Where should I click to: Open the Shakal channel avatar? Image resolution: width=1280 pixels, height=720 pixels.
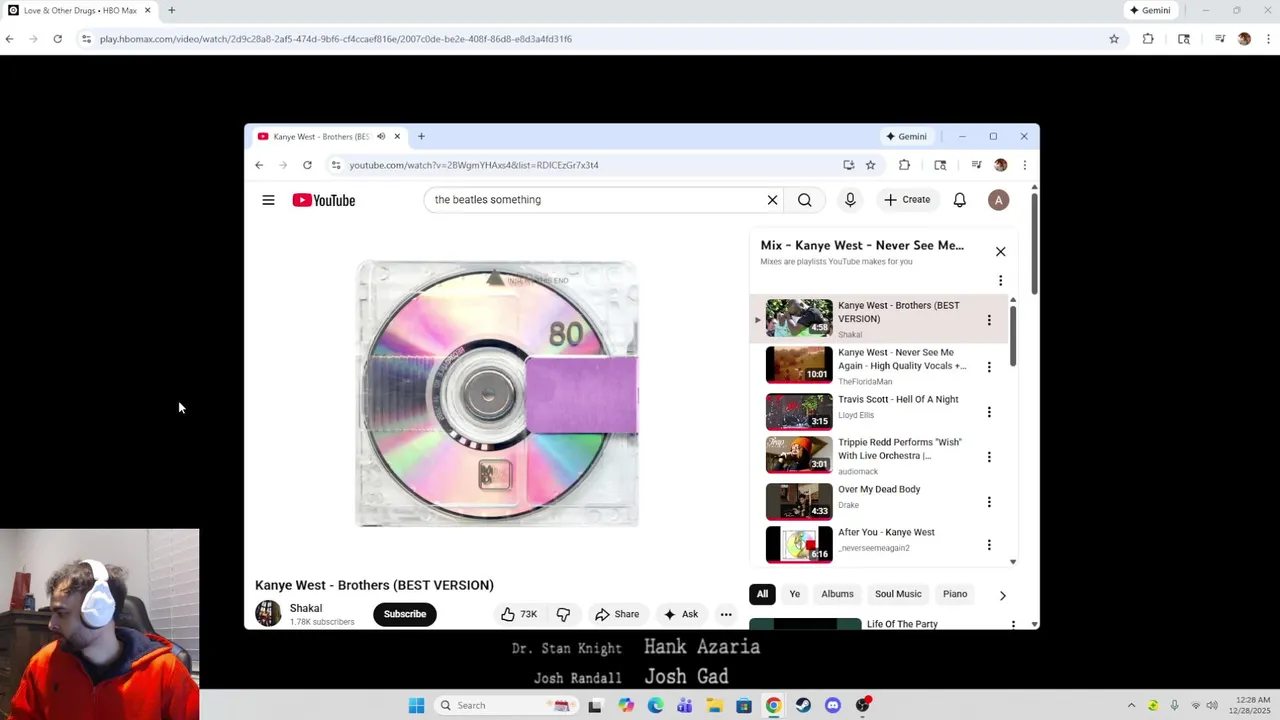(x=268, y=614)
